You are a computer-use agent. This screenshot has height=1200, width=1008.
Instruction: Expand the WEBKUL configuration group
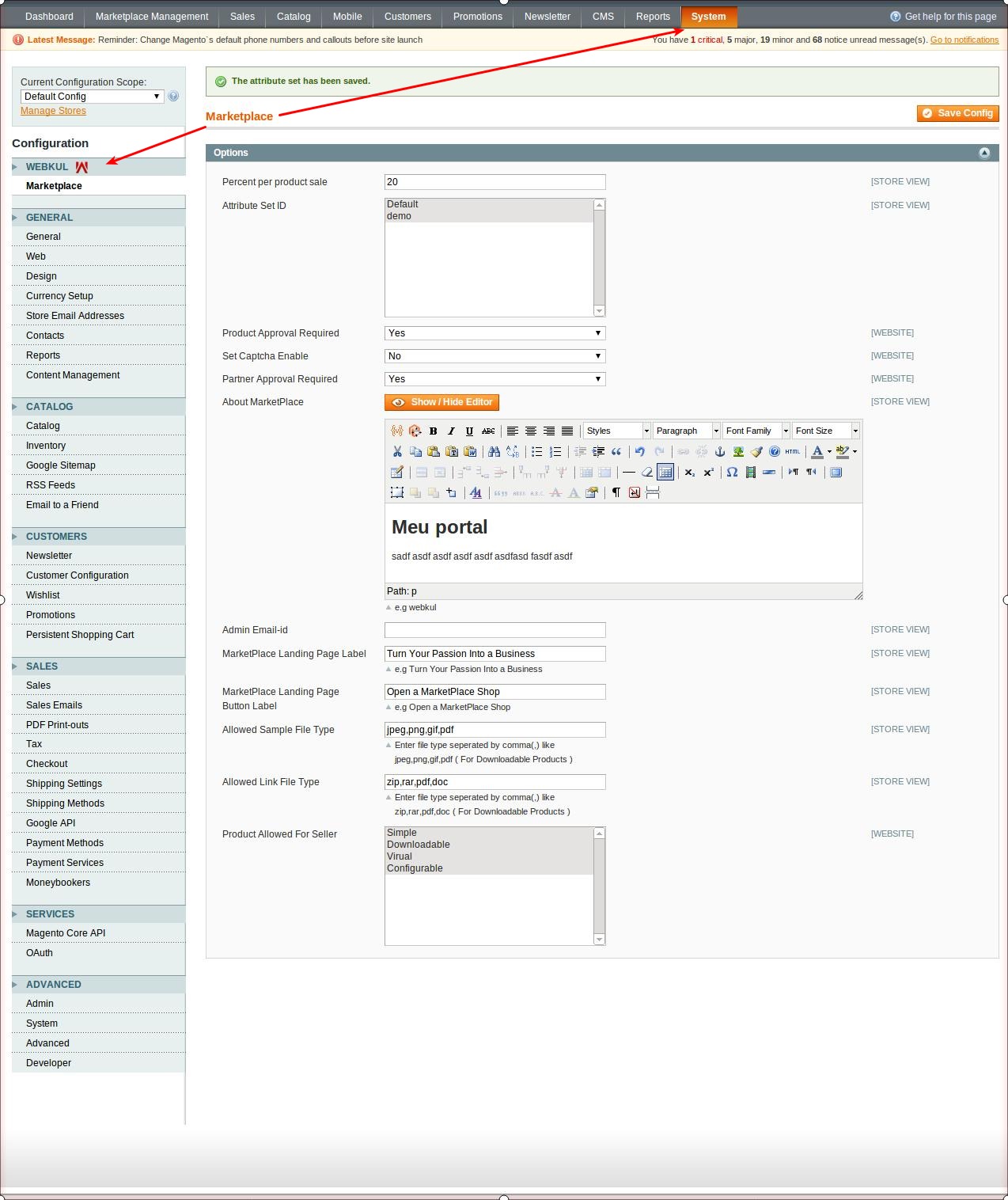point(98,167)
